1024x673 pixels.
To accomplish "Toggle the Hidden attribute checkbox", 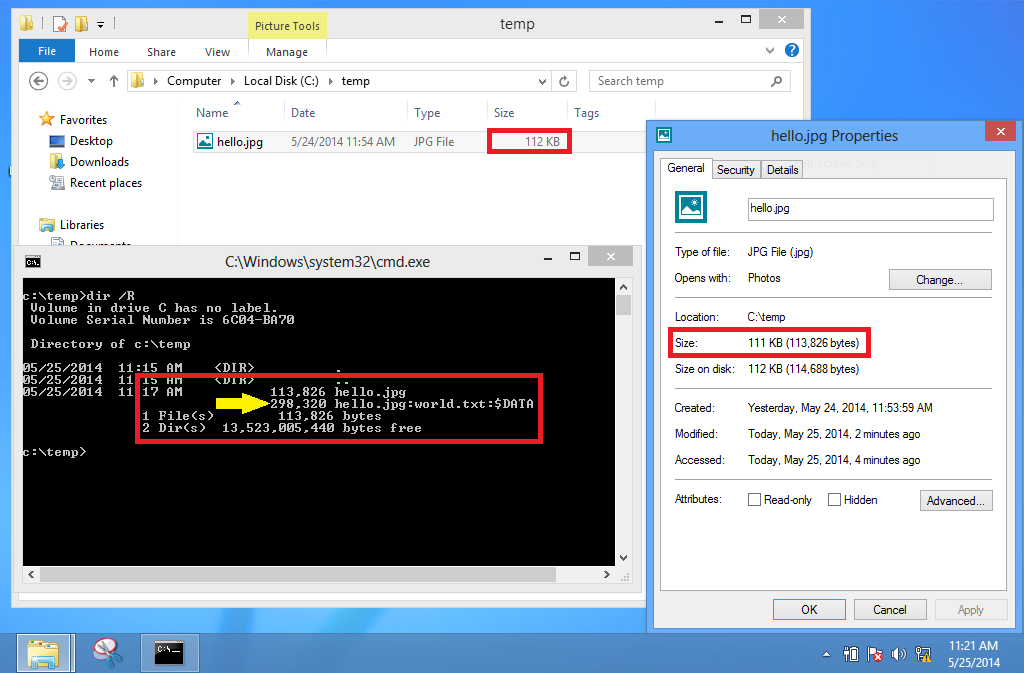I will click(x=834, y=499).
